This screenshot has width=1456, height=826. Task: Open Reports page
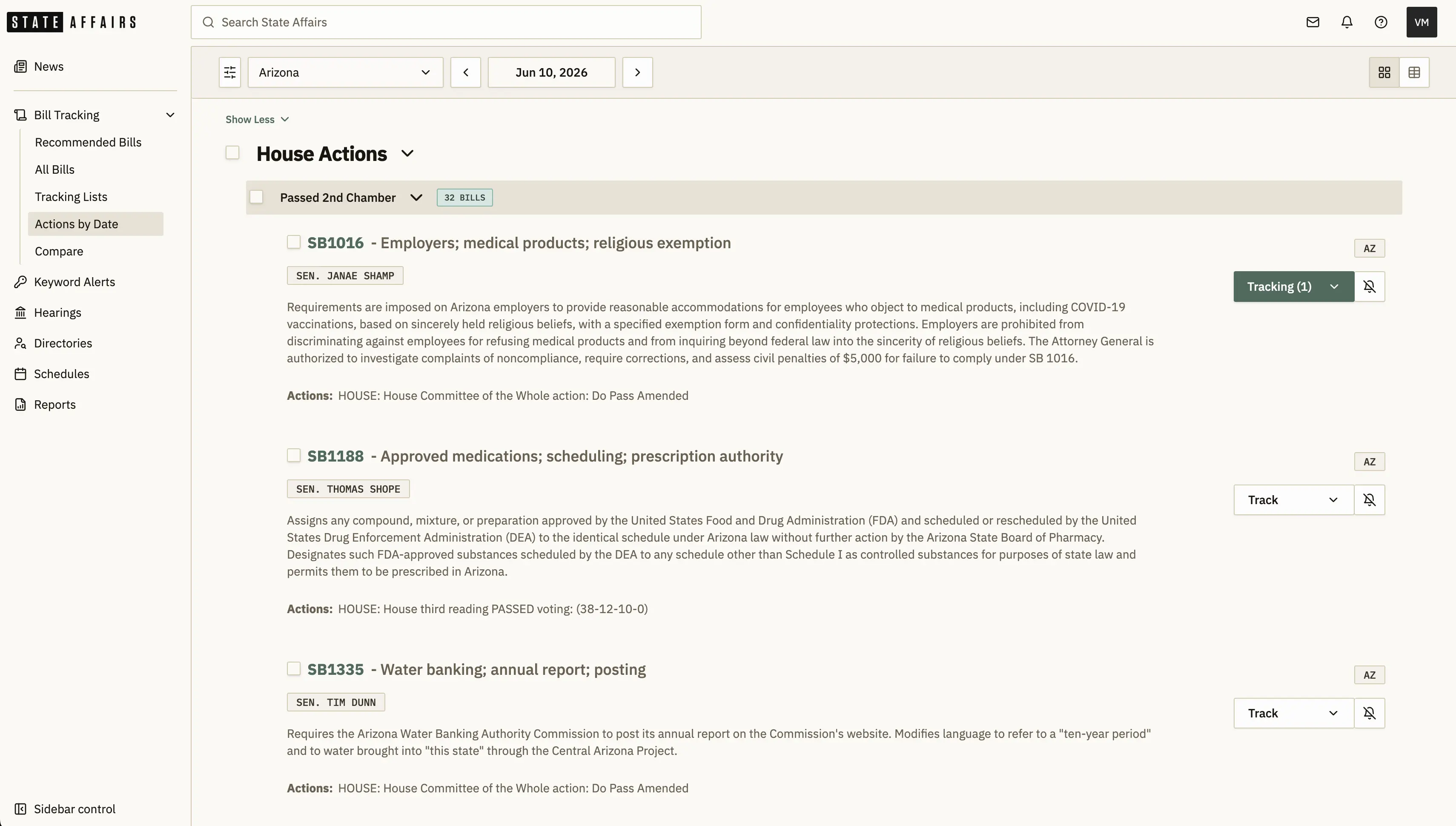click(54, 404)
